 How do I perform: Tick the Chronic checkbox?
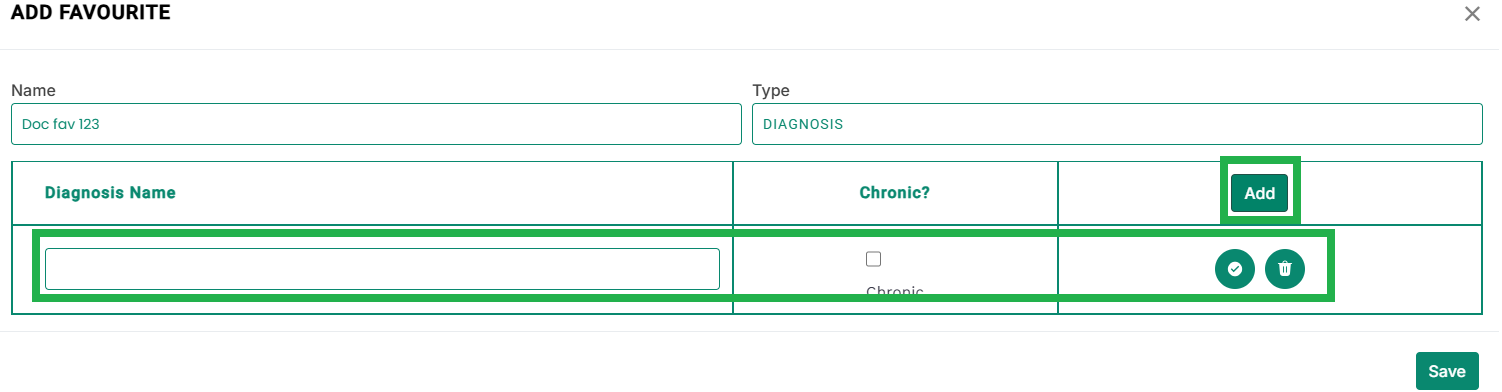[874, 259]
